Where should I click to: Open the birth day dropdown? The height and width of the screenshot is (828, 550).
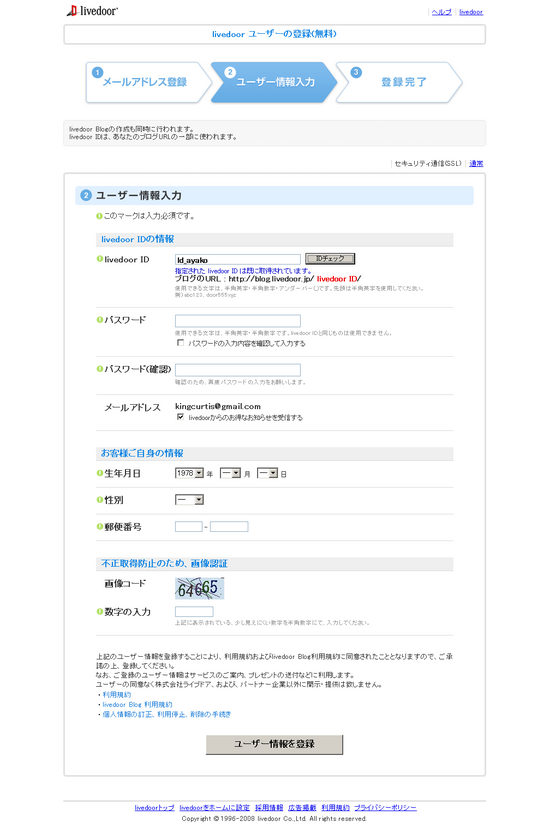(267, 473)
